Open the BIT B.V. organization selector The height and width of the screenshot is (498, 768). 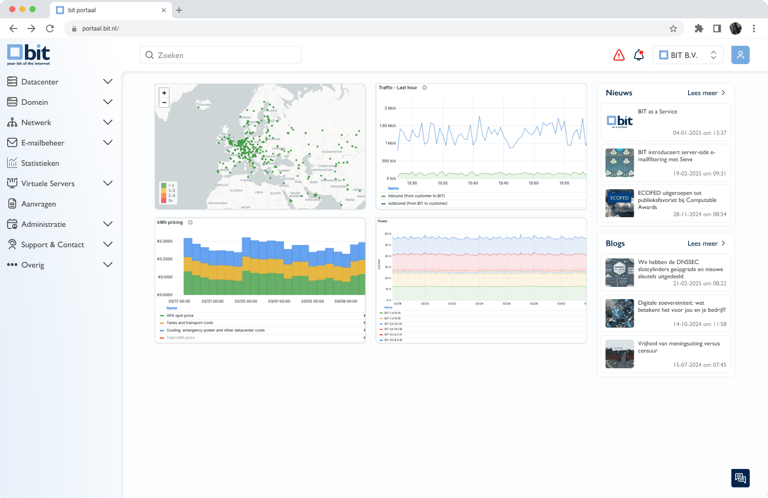[688, 55]
